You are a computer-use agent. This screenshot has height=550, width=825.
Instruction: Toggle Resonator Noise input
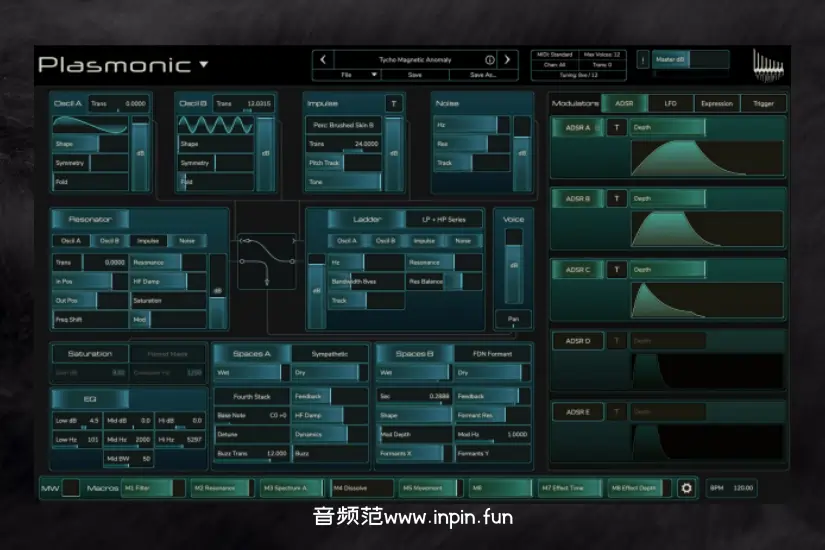point(187,241)
